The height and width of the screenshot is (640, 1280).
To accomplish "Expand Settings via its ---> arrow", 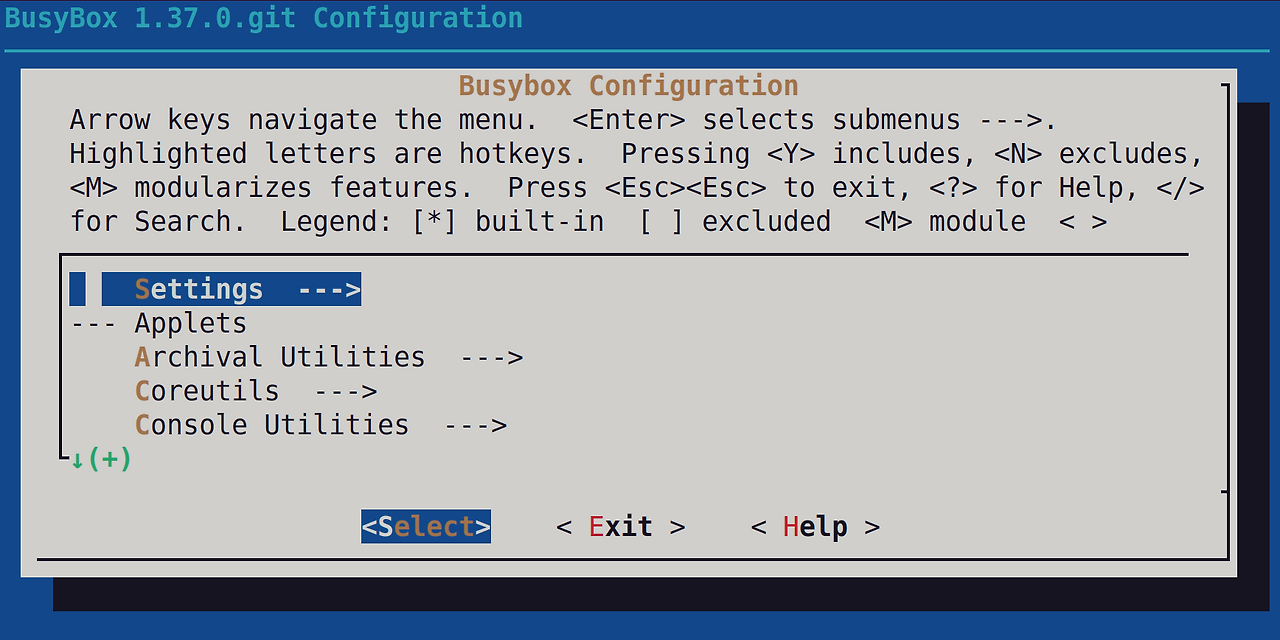I will point(330,289).
